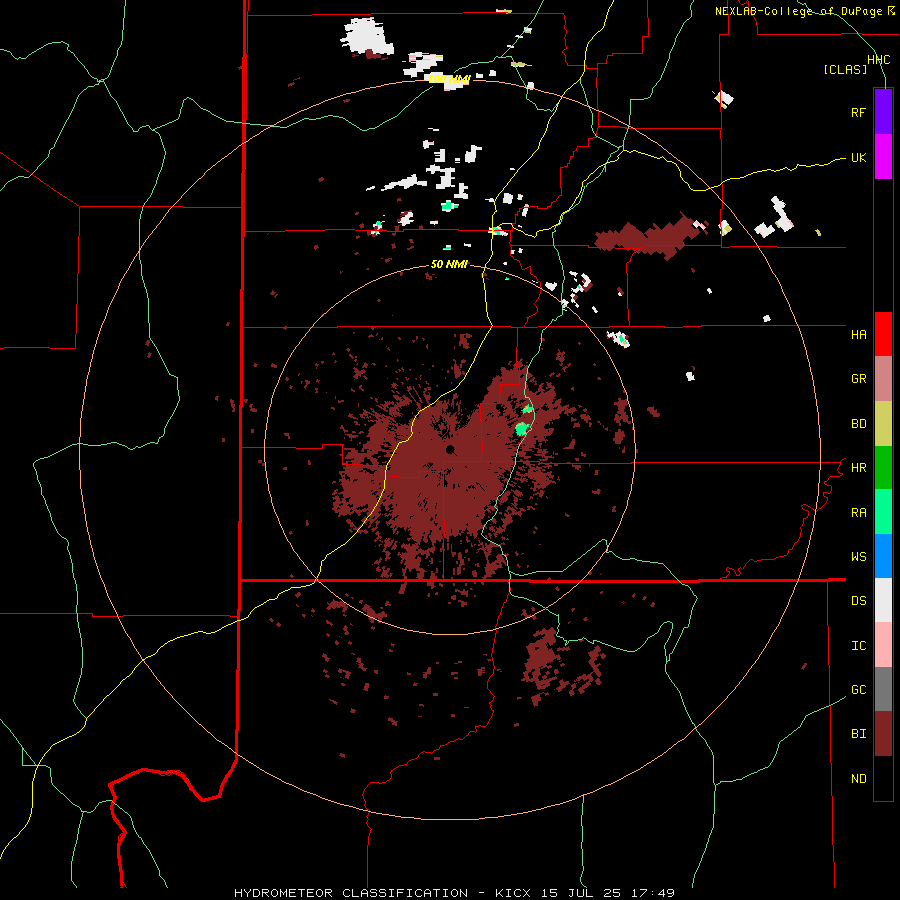
Task: Click the 'HR' legend label
Action: 858,468
